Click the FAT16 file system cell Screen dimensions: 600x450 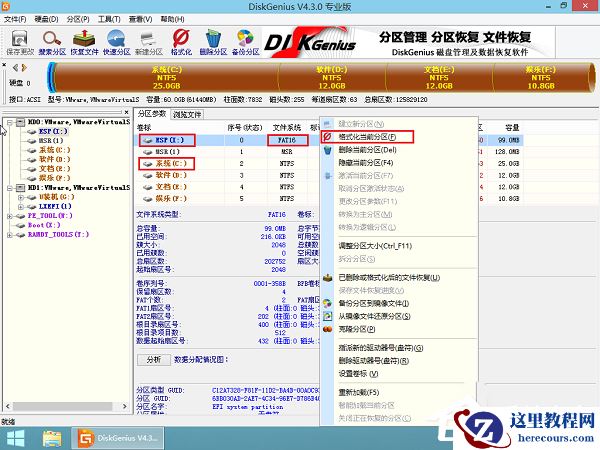tap(287, 140)
